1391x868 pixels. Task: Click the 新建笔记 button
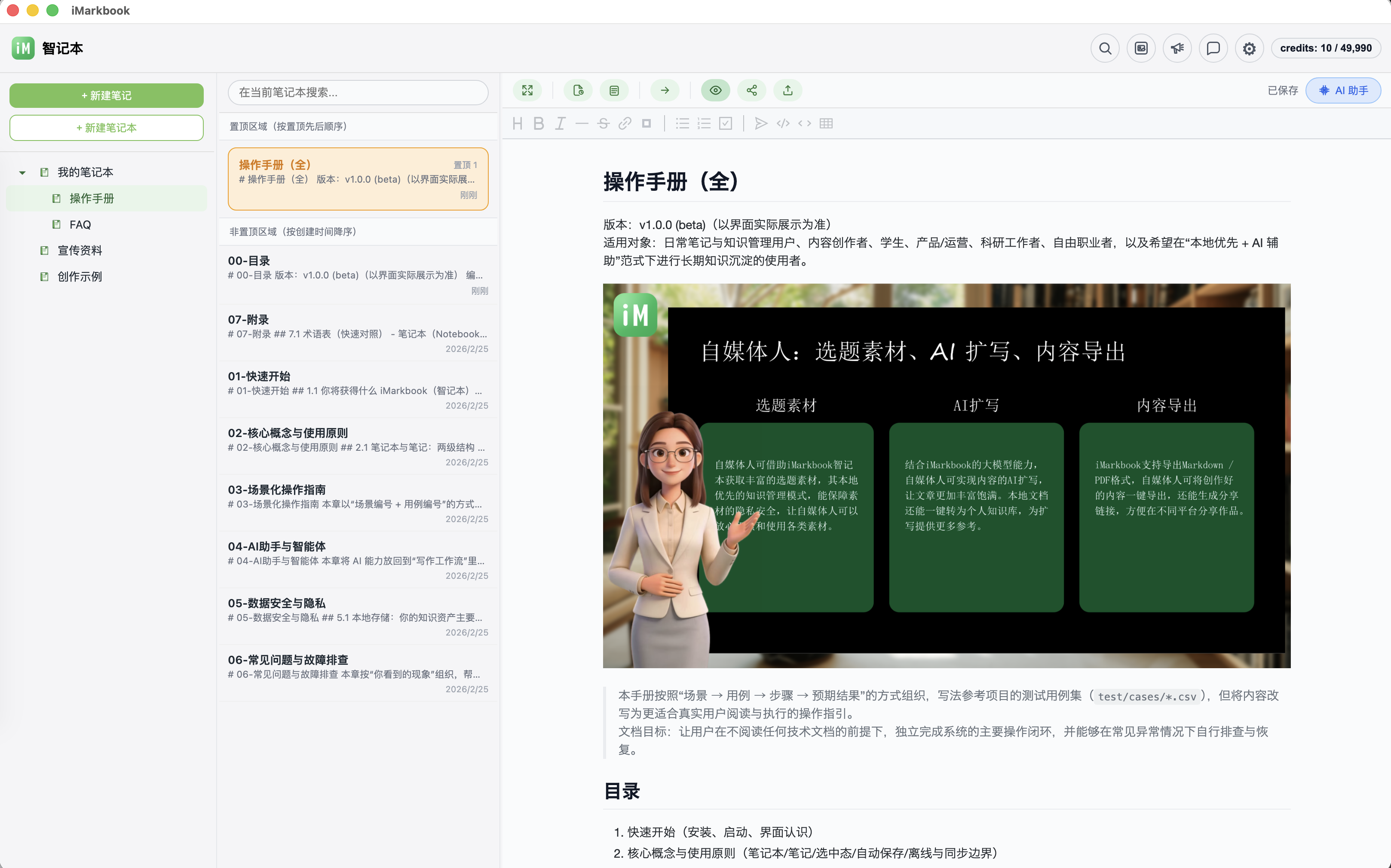[x=106, y=95]
